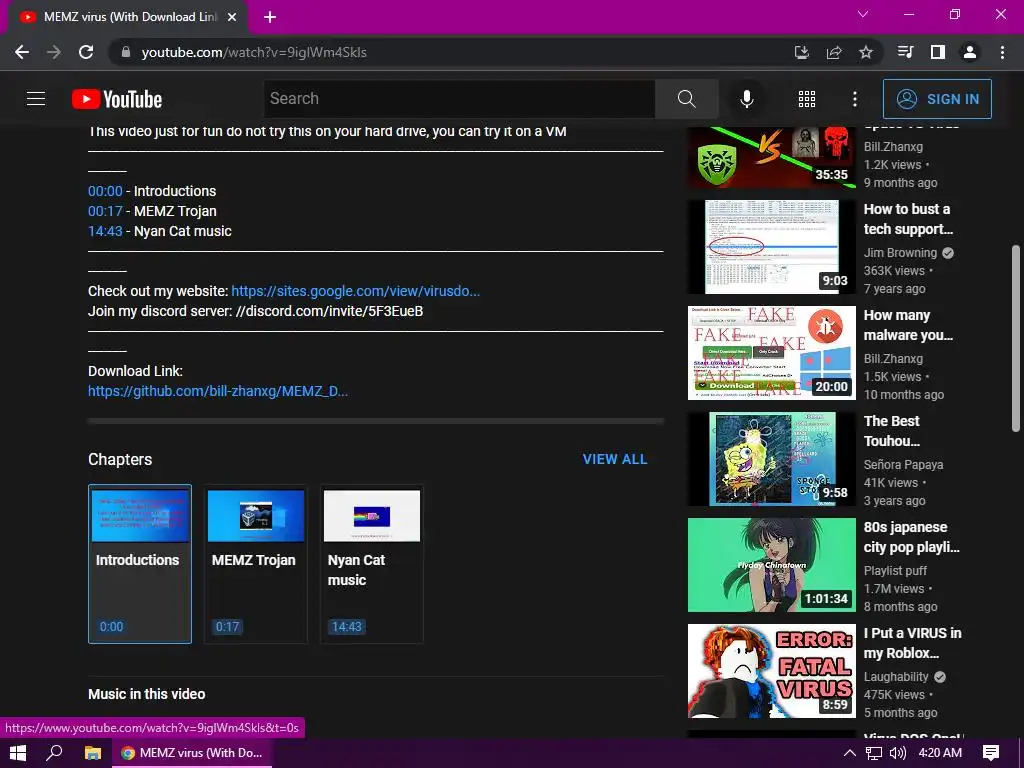Click the page vertical scrollbar thumb

1016,338
